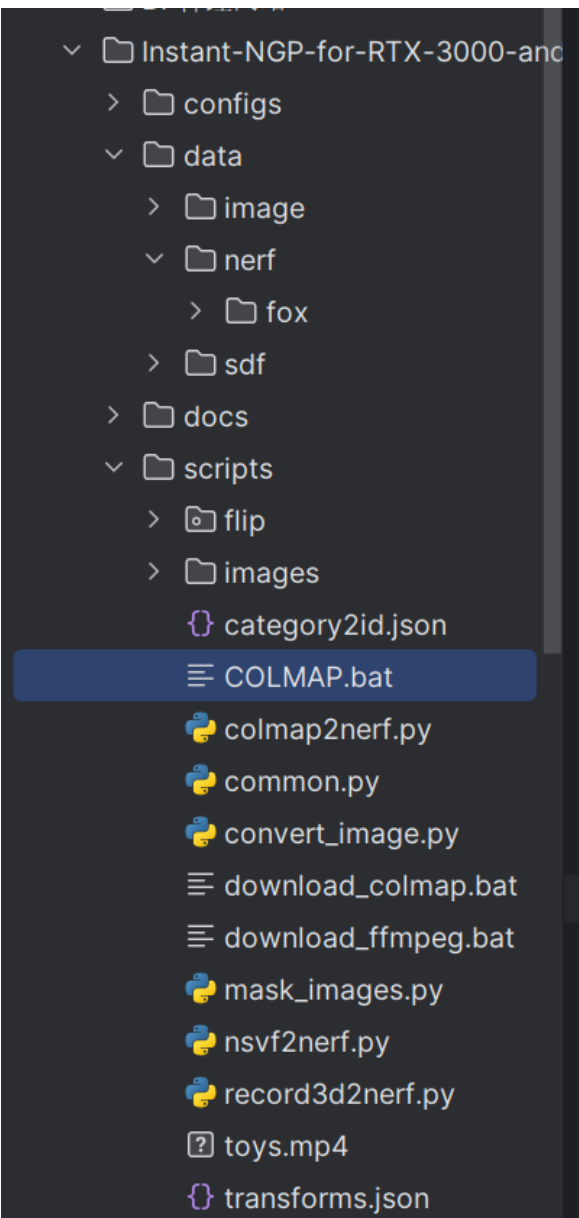Viewport: 579px width, 1218px height.
Task: Select the COLMAP.bat file
Action: tap(275, 677)
